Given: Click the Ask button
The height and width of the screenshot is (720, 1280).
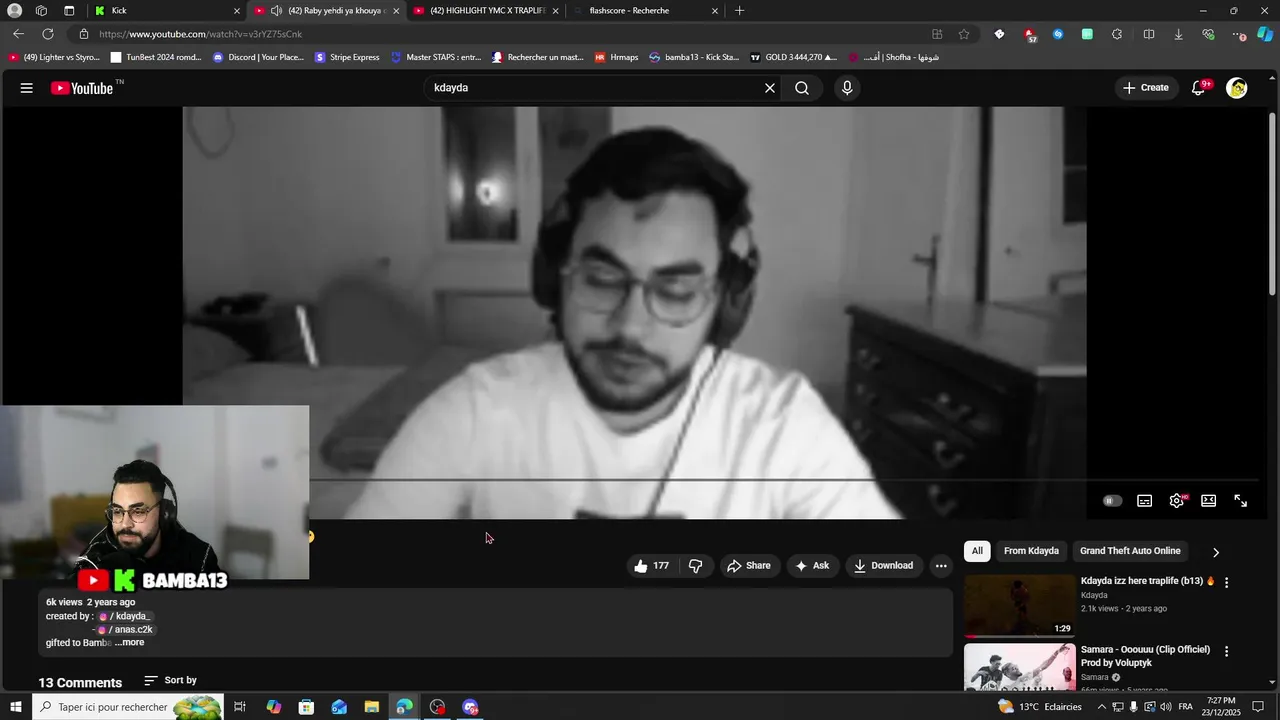Looking at the screenshot, I should point(812,566).
